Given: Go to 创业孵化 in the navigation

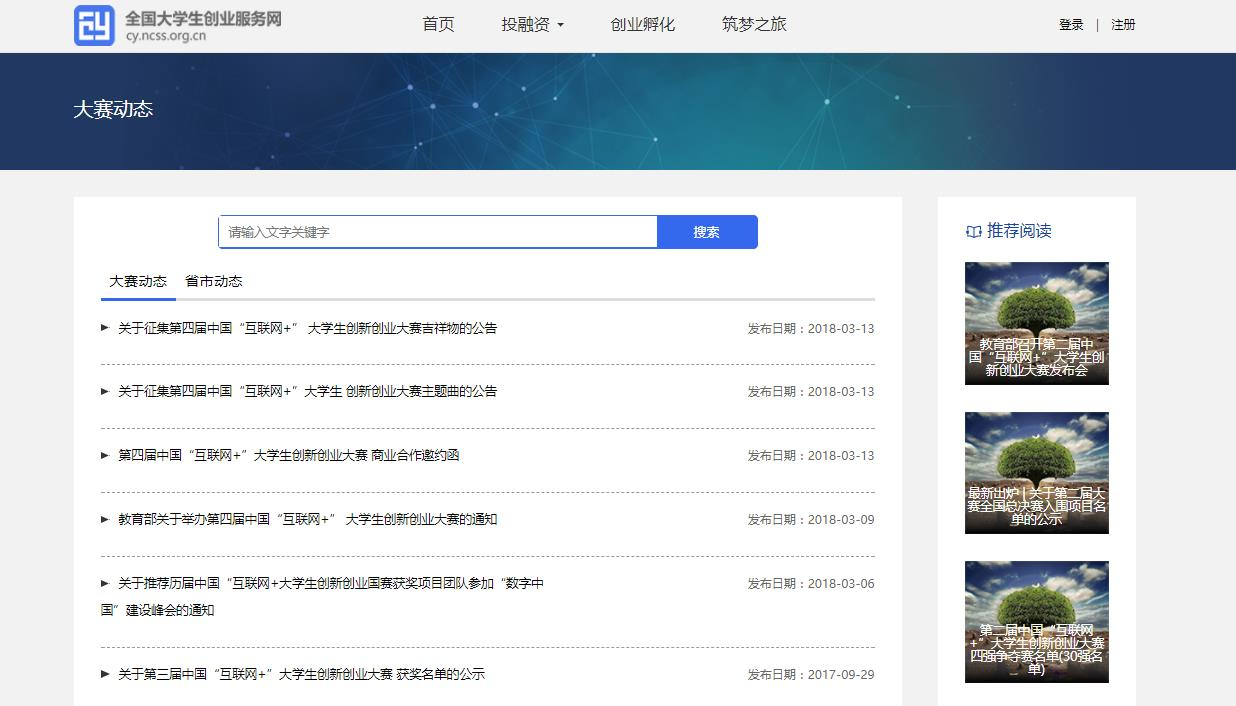Looking at the screenshot, I should point(643,25).
